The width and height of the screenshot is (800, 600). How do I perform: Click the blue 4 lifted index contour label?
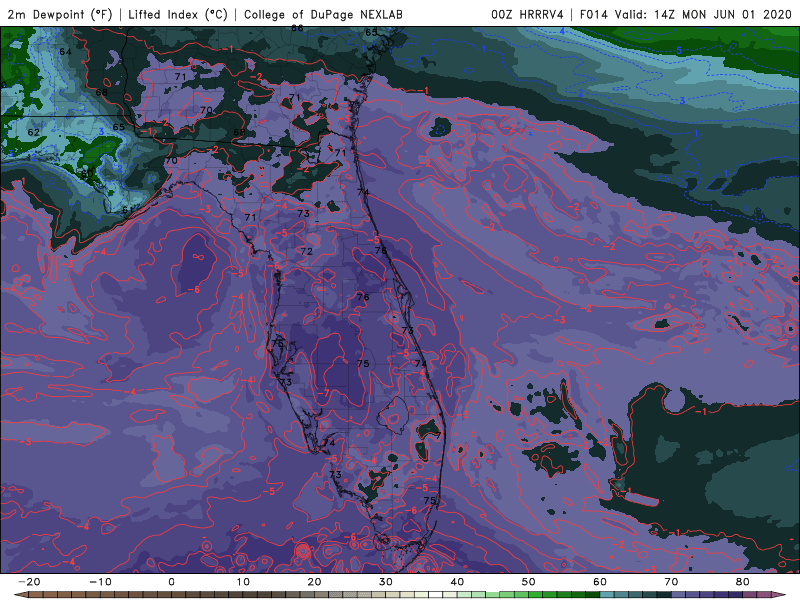[x=562, y=31]
